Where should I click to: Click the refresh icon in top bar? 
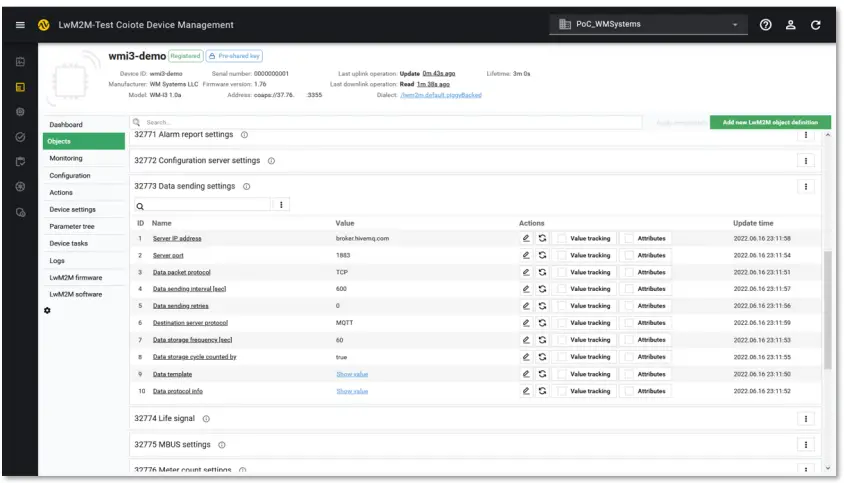point(816,25)
